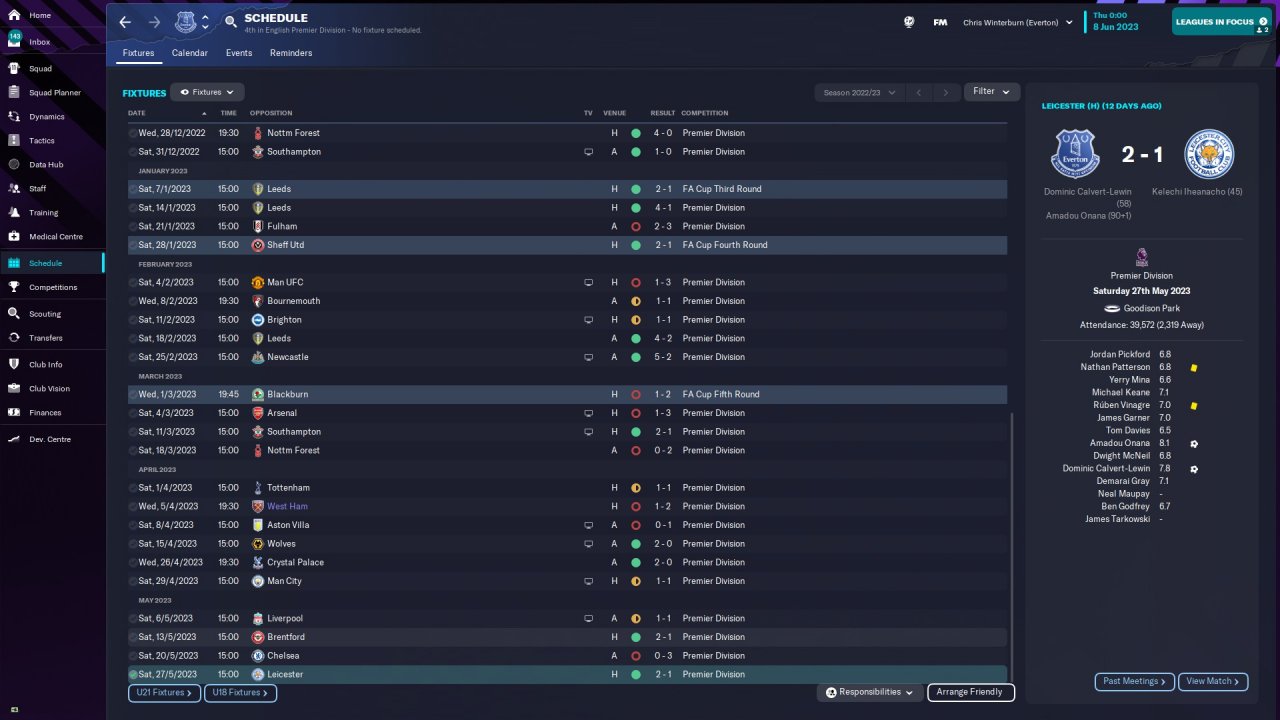The width and height of the screenshot is (1280, 720).
Task: Select the circle beside Nottm Forest 28/12/2022
Action: point(133,133)
